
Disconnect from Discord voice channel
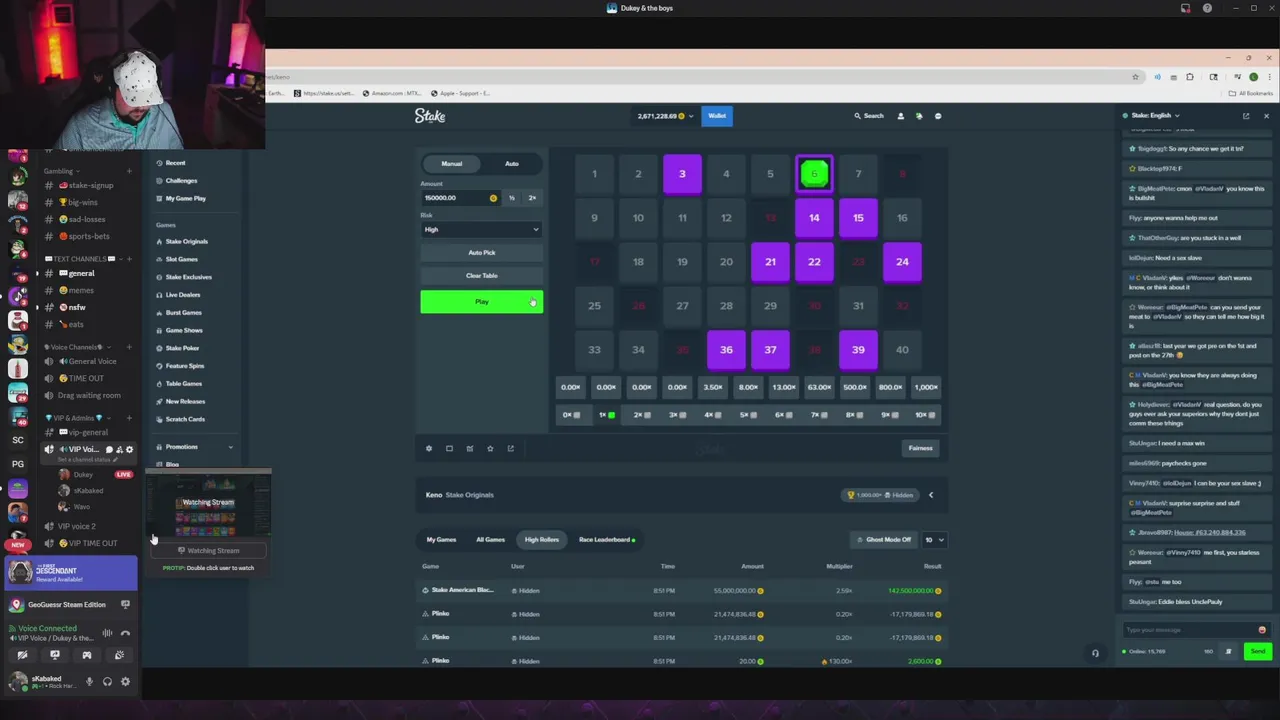[x=125, y=632]
